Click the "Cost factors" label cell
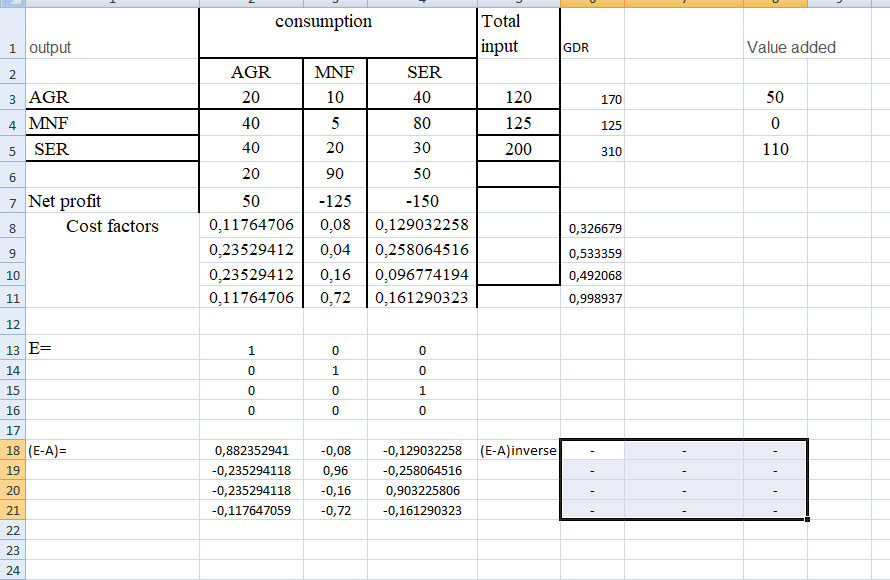 112,226
